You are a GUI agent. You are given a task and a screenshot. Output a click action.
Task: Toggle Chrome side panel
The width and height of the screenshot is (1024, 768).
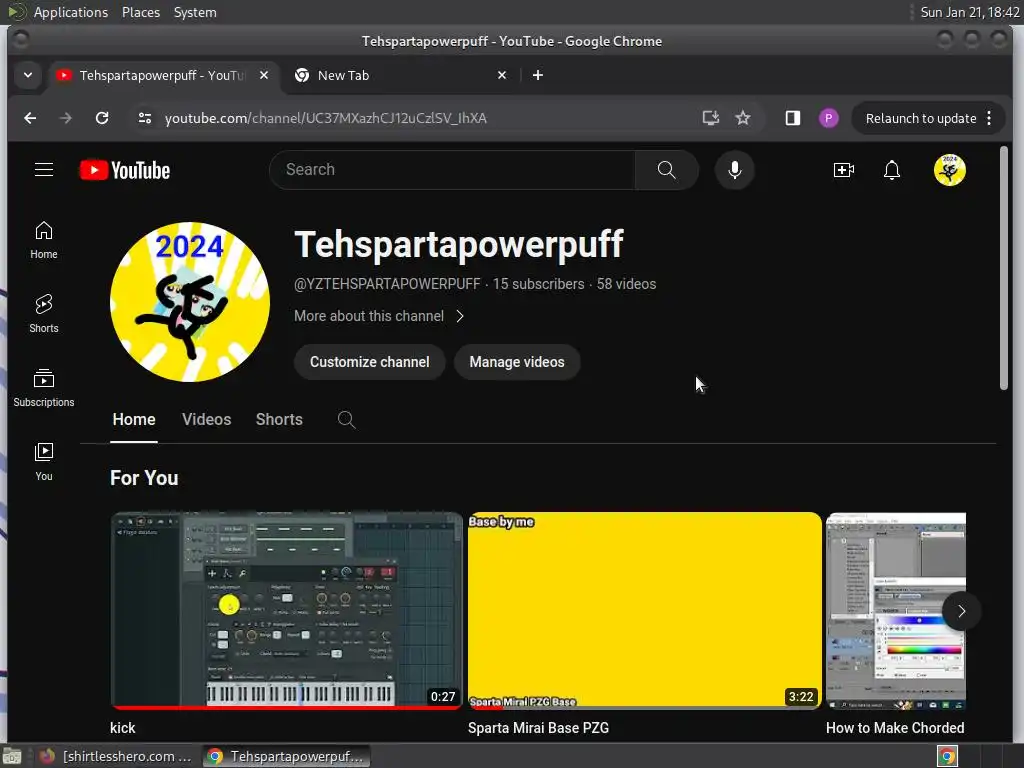click(793, 118)
